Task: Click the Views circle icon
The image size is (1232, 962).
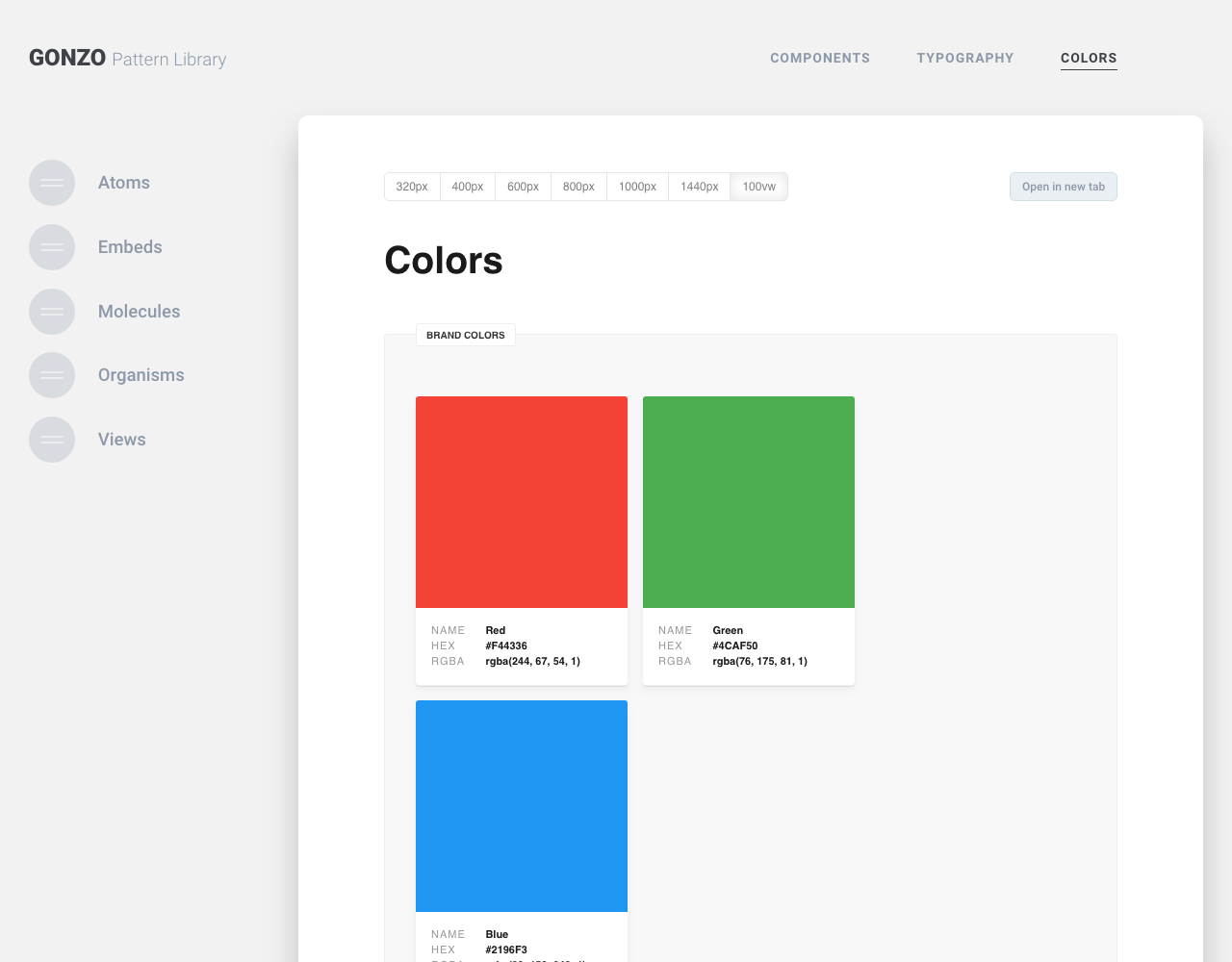Action: (52, 440)
